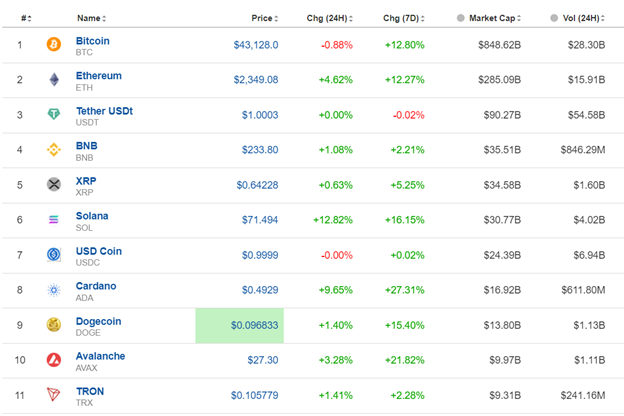Click the Ethereum diamond logo icon

54,80
